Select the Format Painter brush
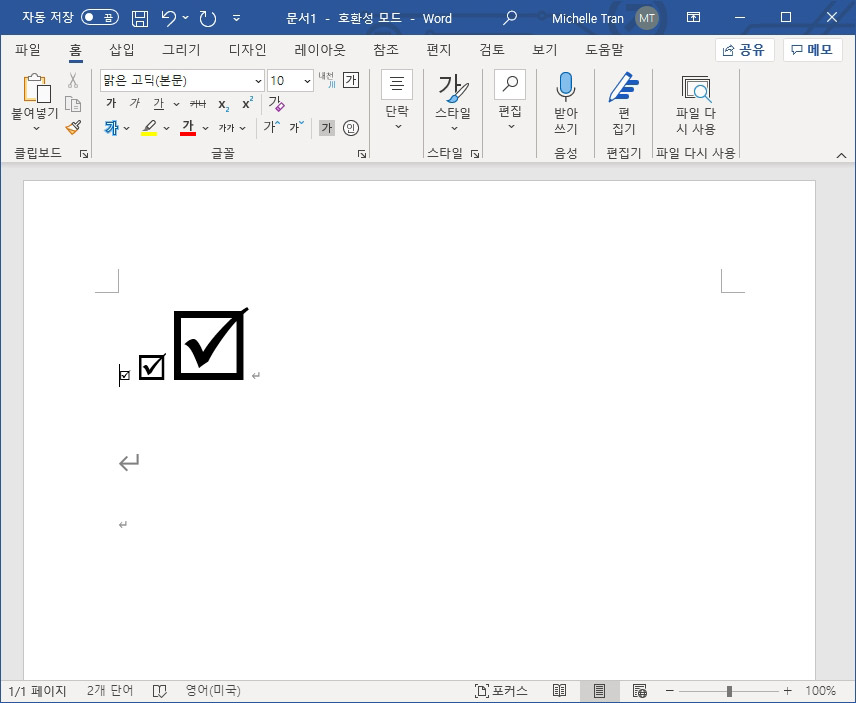The width and height of the screenshot is (856, 703). click(73, 127)
